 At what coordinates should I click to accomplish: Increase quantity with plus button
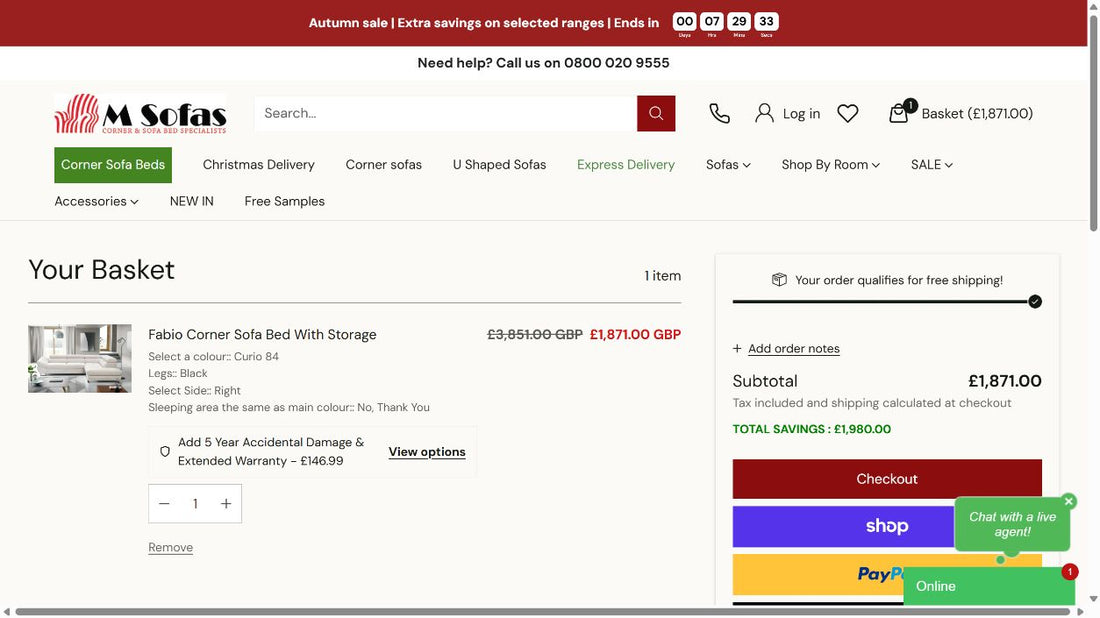[x=226, y=504]
